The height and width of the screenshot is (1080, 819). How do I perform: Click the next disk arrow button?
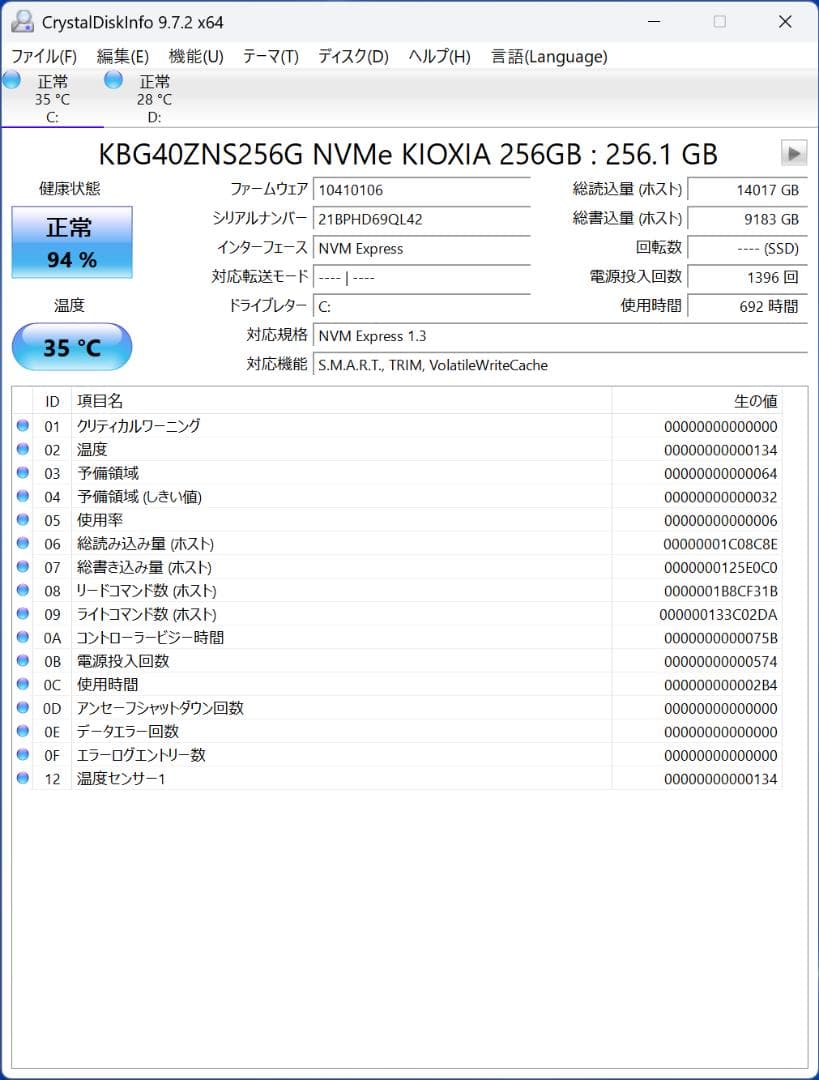click(x=794, y=153)
